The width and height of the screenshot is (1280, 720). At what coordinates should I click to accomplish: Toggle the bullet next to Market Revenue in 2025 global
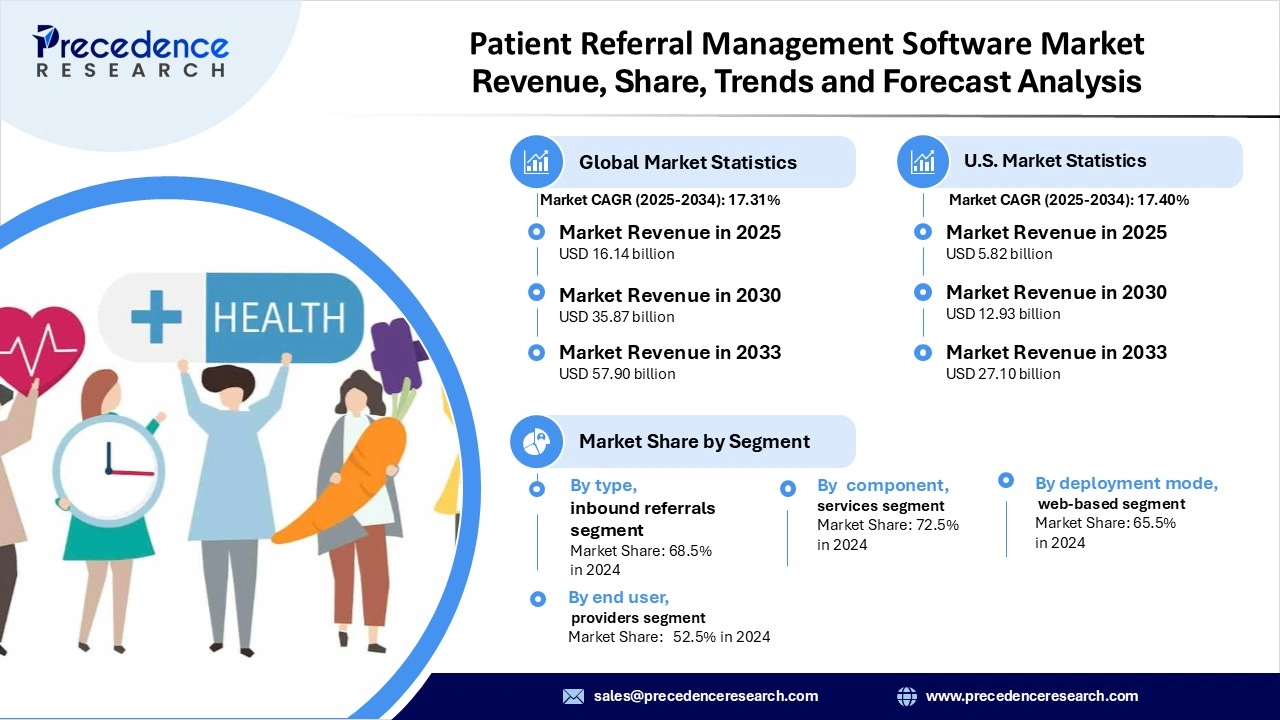(537, 232)
